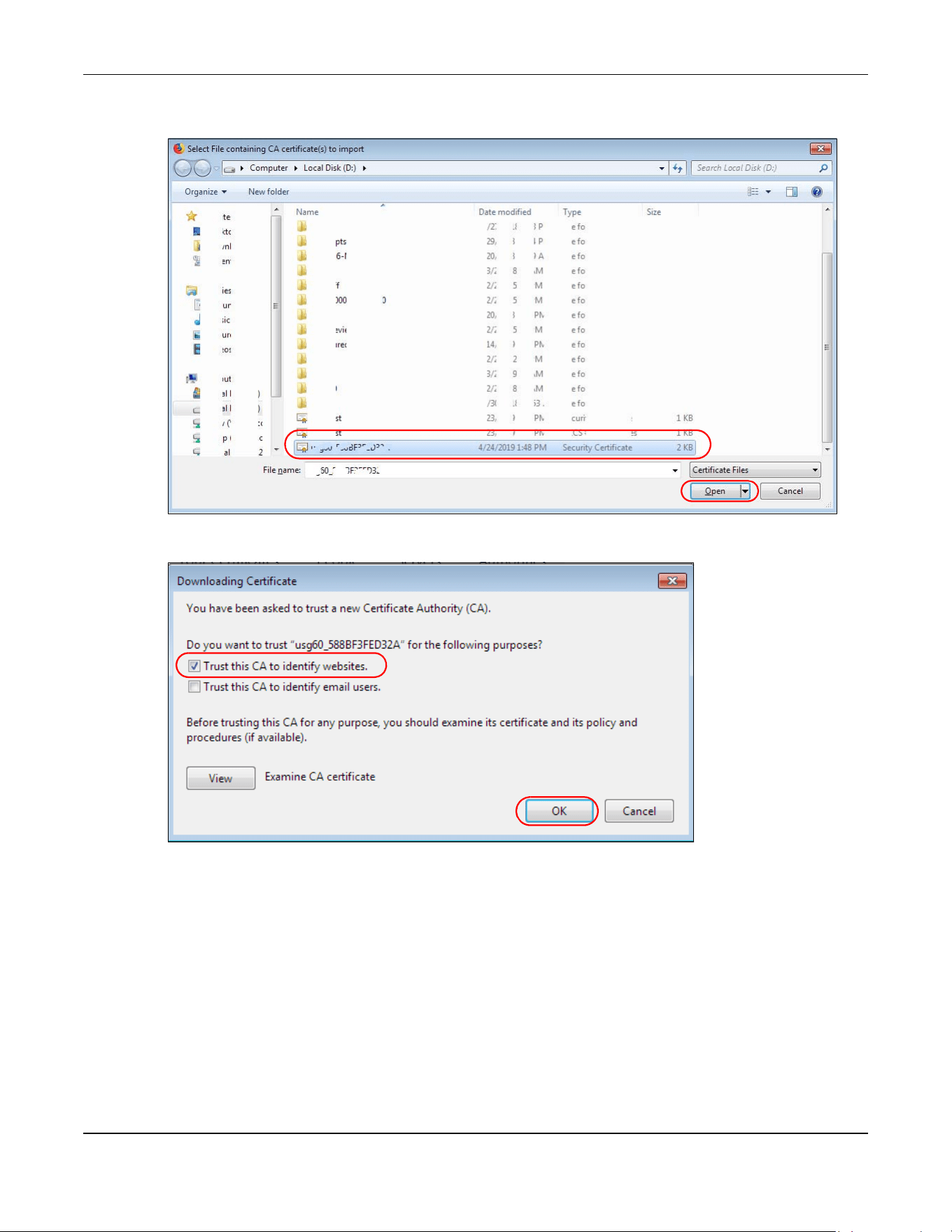Click the 'Security Certificate' type cell
Screen dimensions: 952x1232
(597, 448)
